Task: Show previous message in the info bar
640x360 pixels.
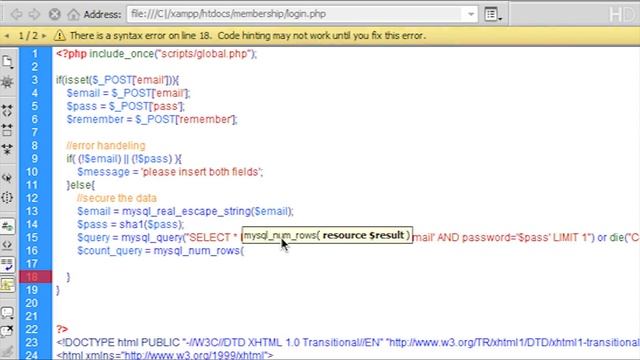Action: (7, 36)
